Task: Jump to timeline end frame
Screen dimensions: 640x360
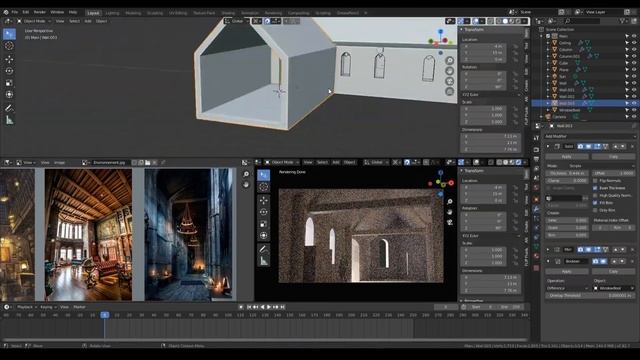Action: coord(282,307)
